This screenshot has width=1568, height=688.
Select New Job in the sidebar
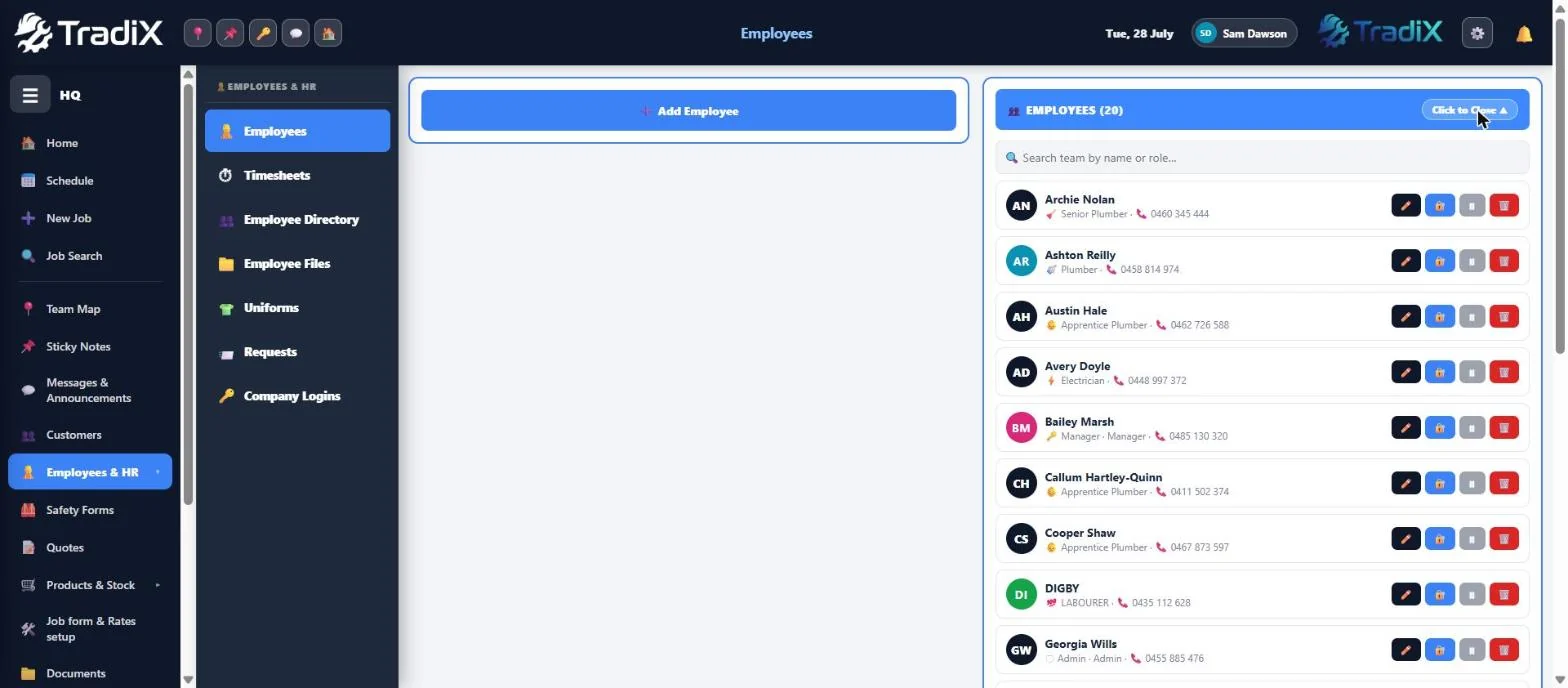(x=90, y=218)
